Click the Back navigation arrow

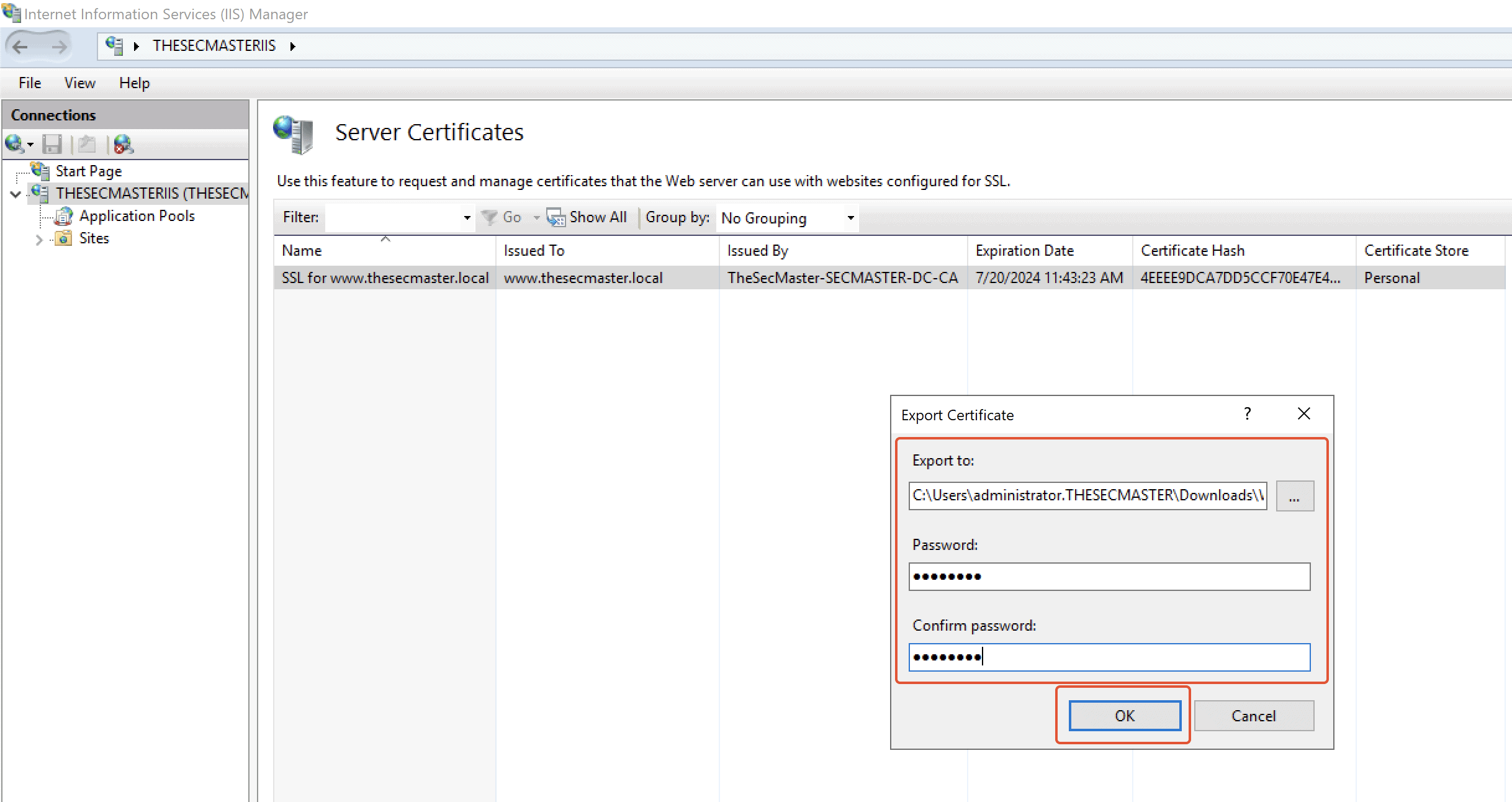[20, 47]
